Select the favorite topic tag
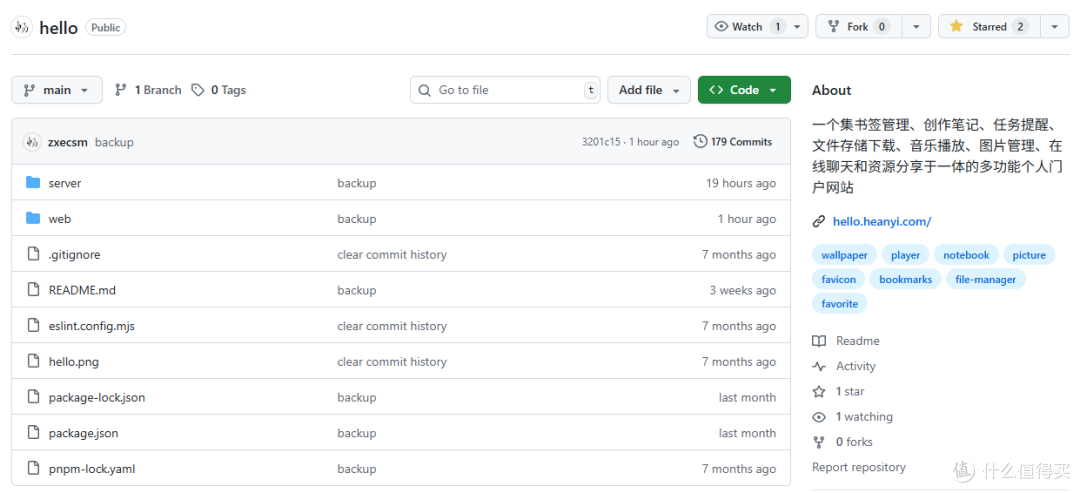 (x=840, y=303)
